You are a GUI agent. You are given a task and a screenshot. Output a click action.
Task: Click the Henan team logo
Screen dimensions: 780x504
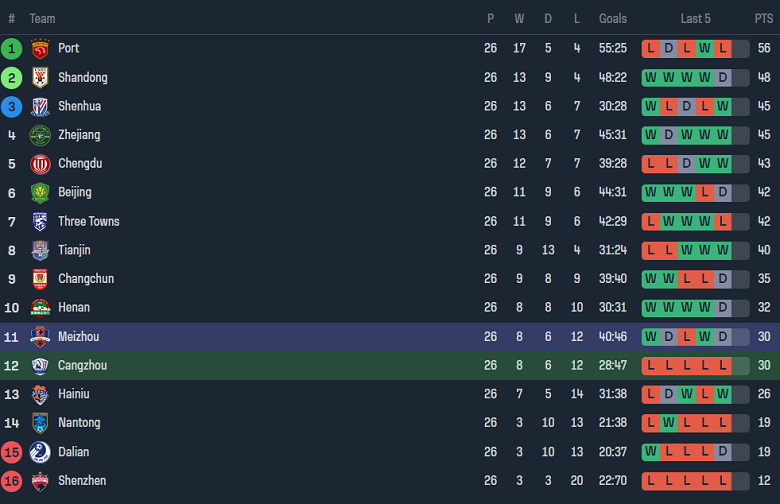point(40,307)
